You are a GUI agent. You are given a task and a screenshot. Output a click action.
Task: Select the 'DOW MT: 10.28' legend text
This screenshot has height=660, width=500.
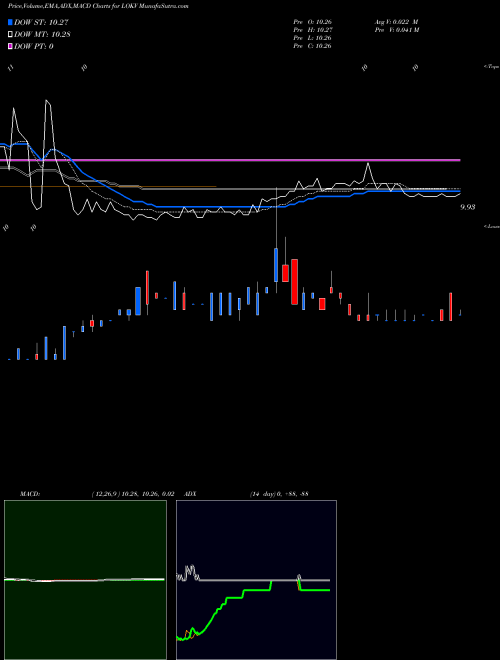42,34
